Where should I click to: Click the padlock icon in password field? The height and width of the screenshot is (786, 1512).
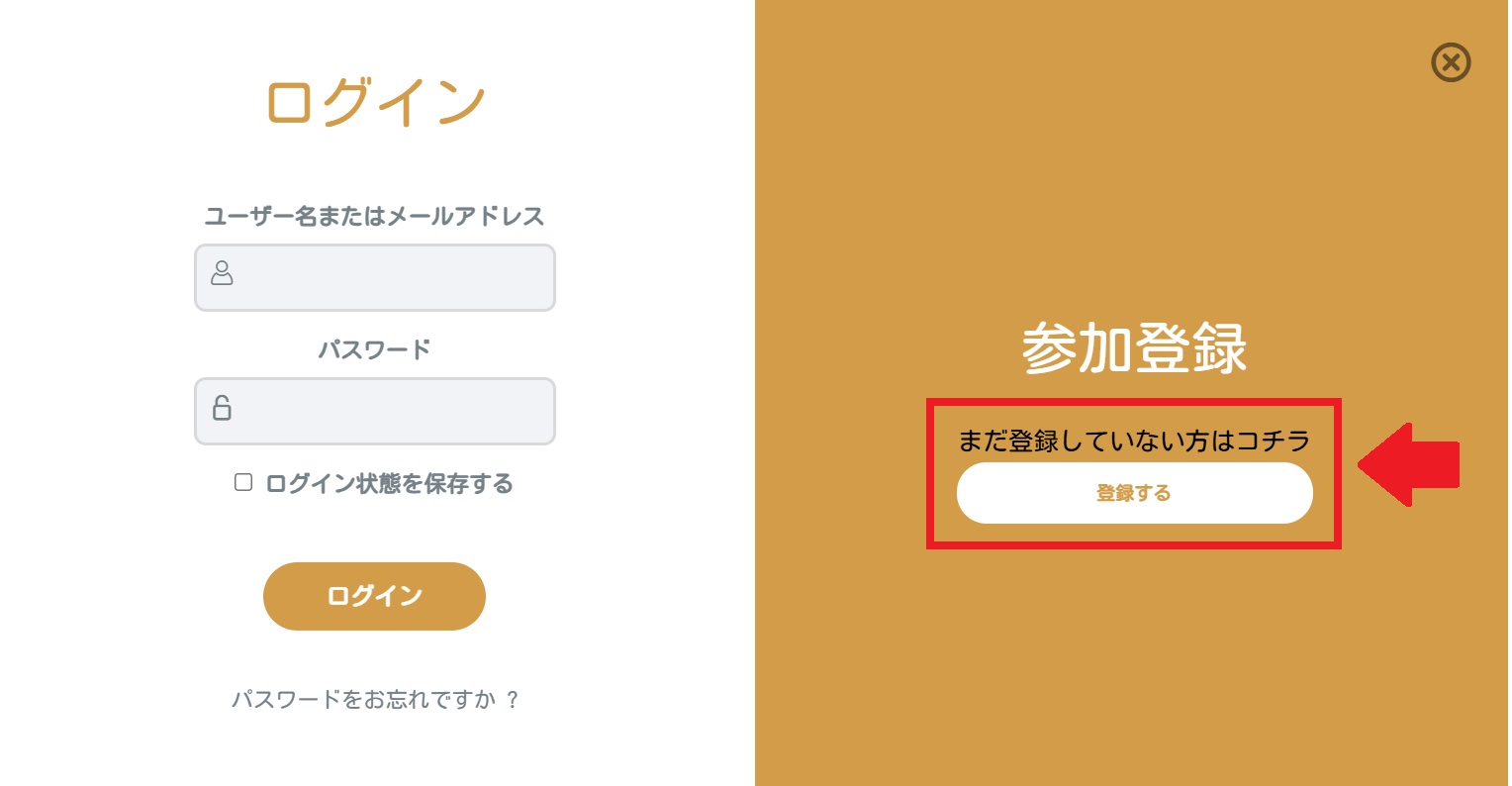(222, 407)
